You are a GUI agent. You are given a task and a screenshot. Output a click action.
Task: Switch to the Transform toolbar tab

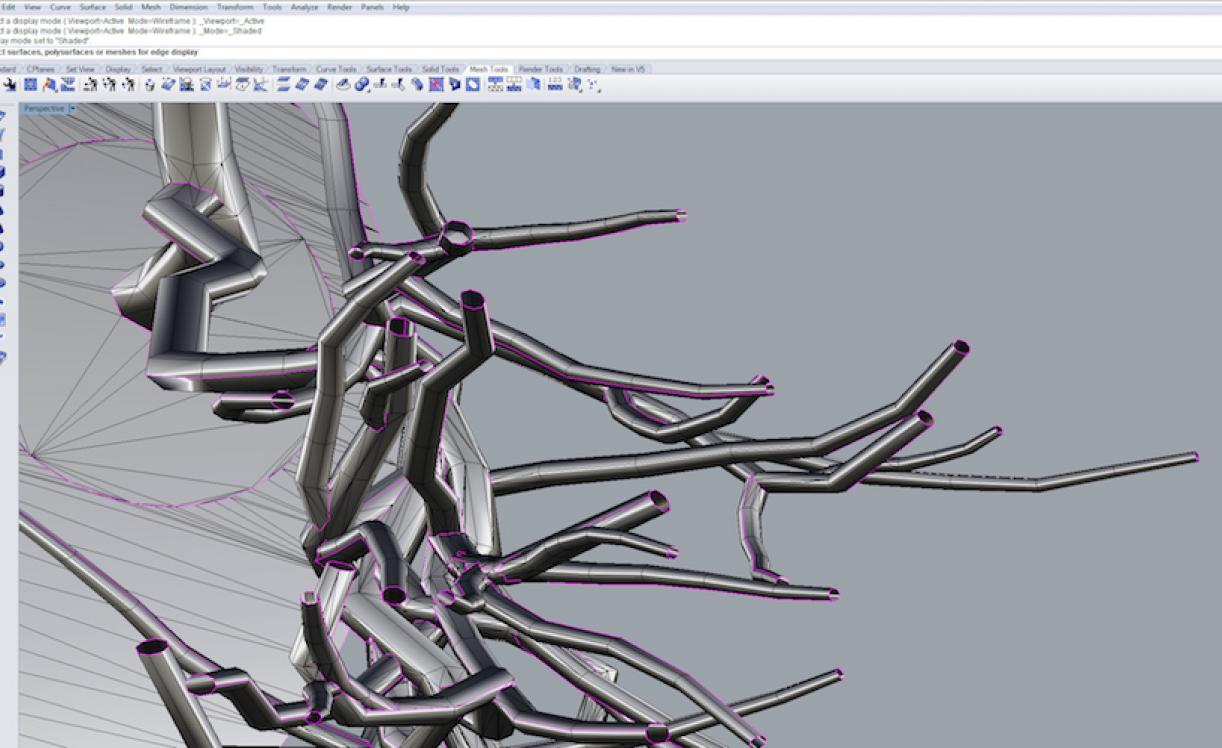tap(290, 69)
